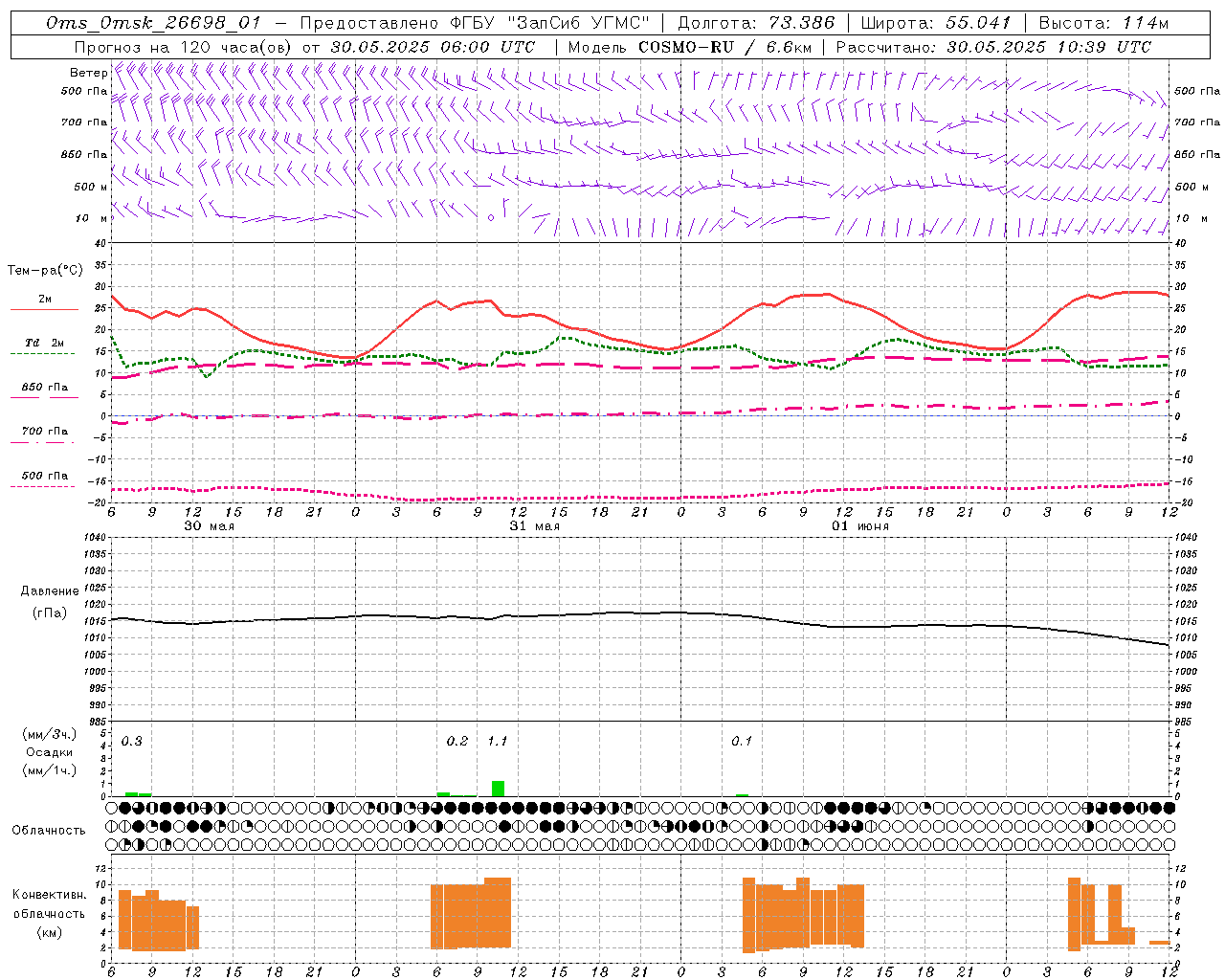This screenshot has width=1225, height=980.
Task: Click the Конвективн. label
Action: [50, 895]
